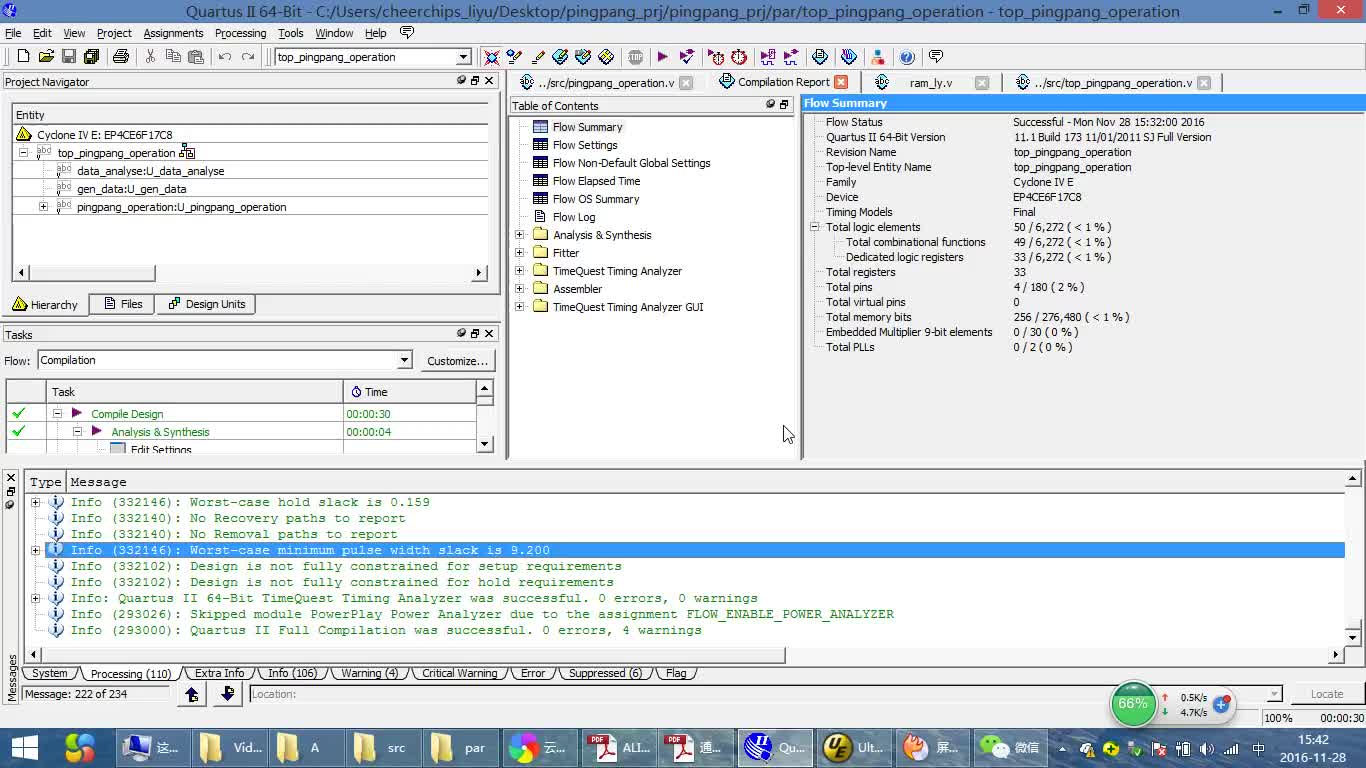This screenshot has height=768, width=1366.
Task: Click the speech bubble icon beside Help menu
Action: 407,33
